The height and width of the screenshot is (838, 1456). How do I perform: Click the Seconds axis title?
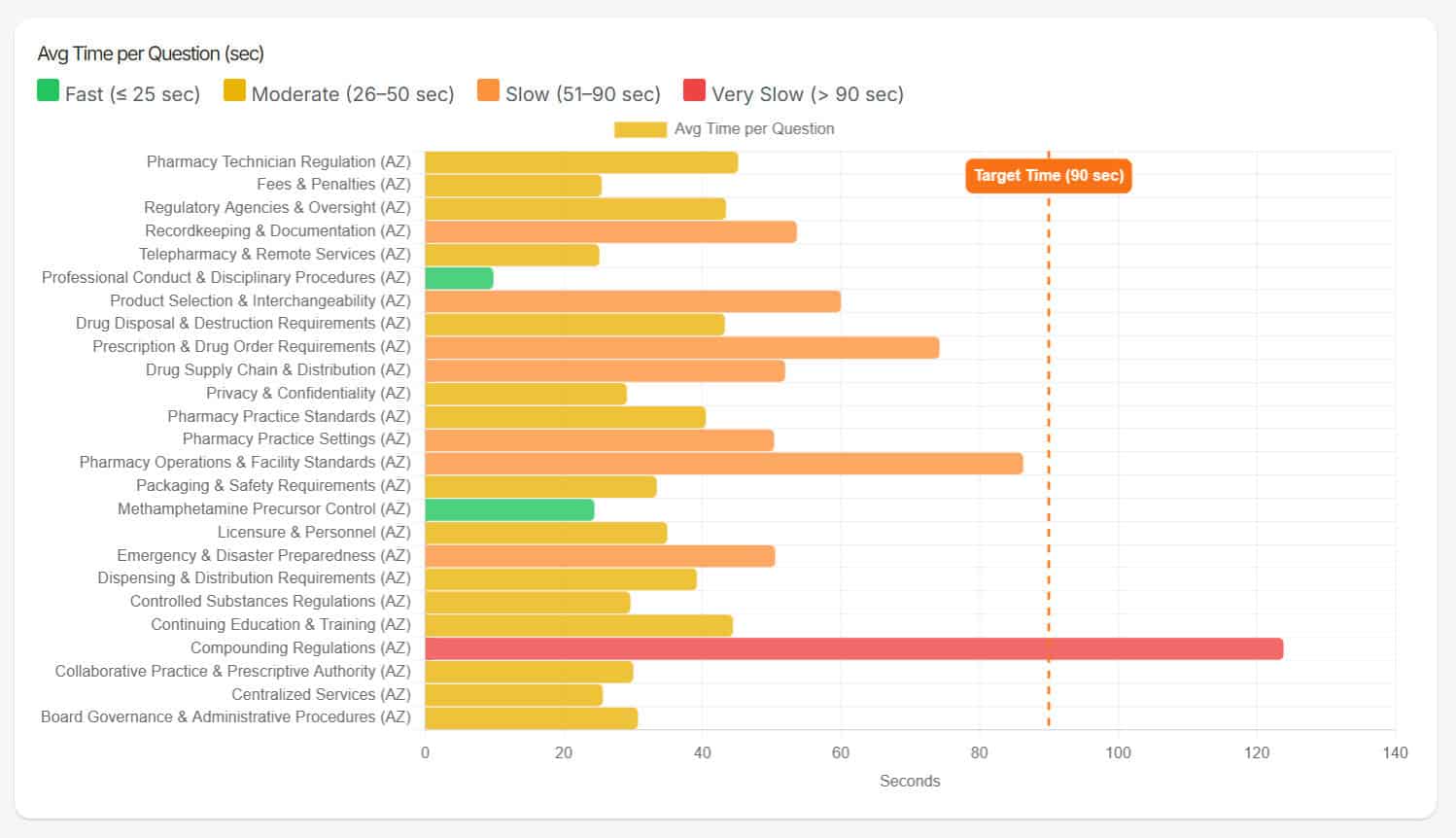(x=909, y=781)
